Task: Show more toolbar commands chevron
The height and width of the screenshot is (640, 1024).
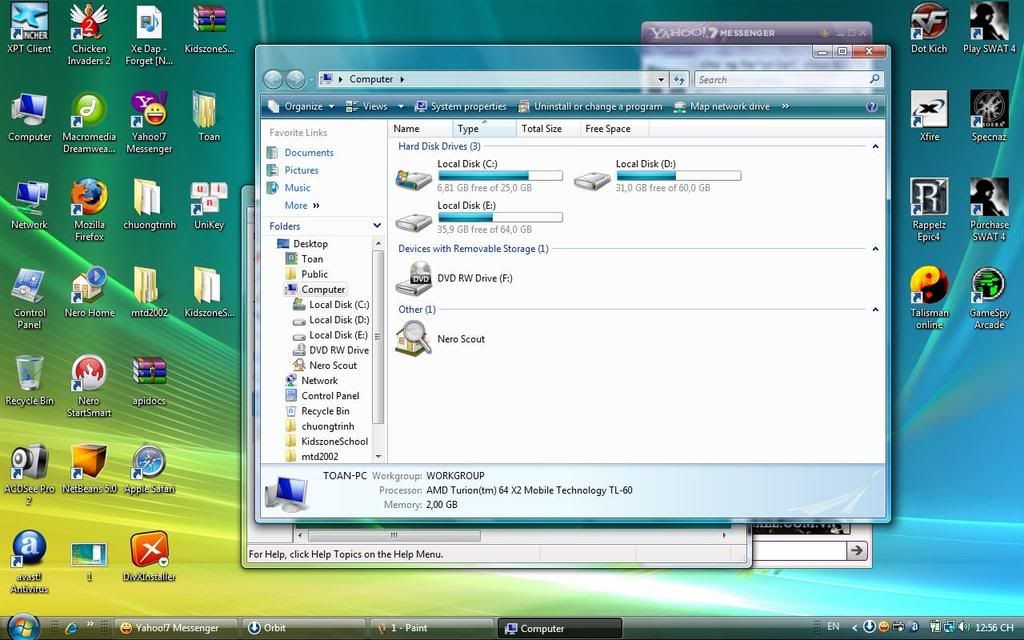Action: point(785,106)
